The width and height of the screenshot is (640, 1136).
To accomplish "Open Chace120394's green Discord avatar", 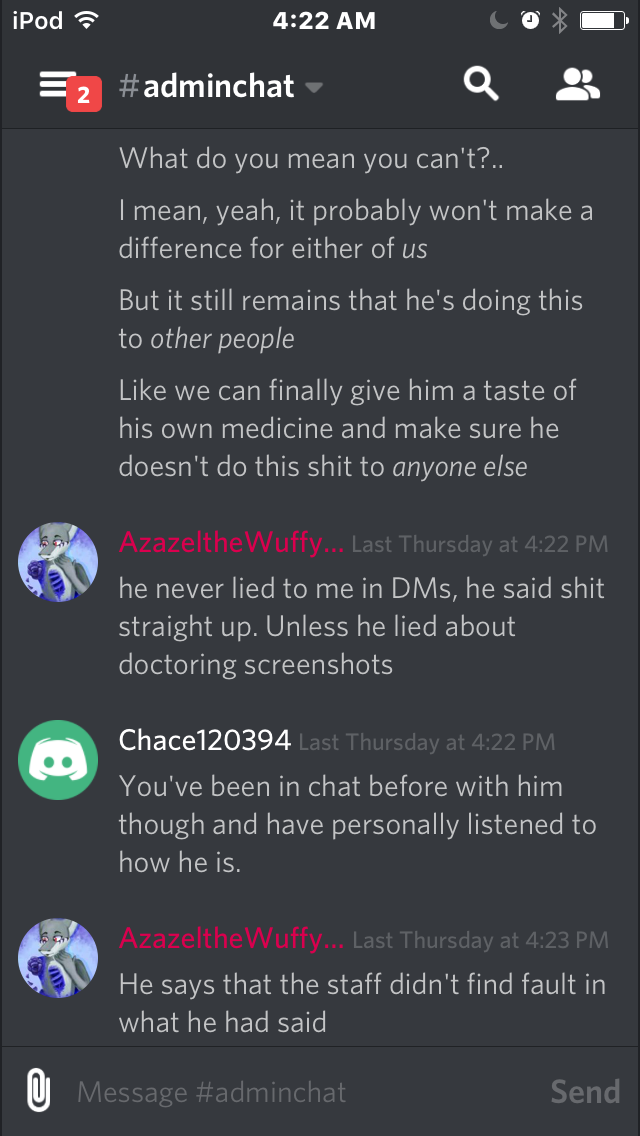I will click(x=58, y=760).
